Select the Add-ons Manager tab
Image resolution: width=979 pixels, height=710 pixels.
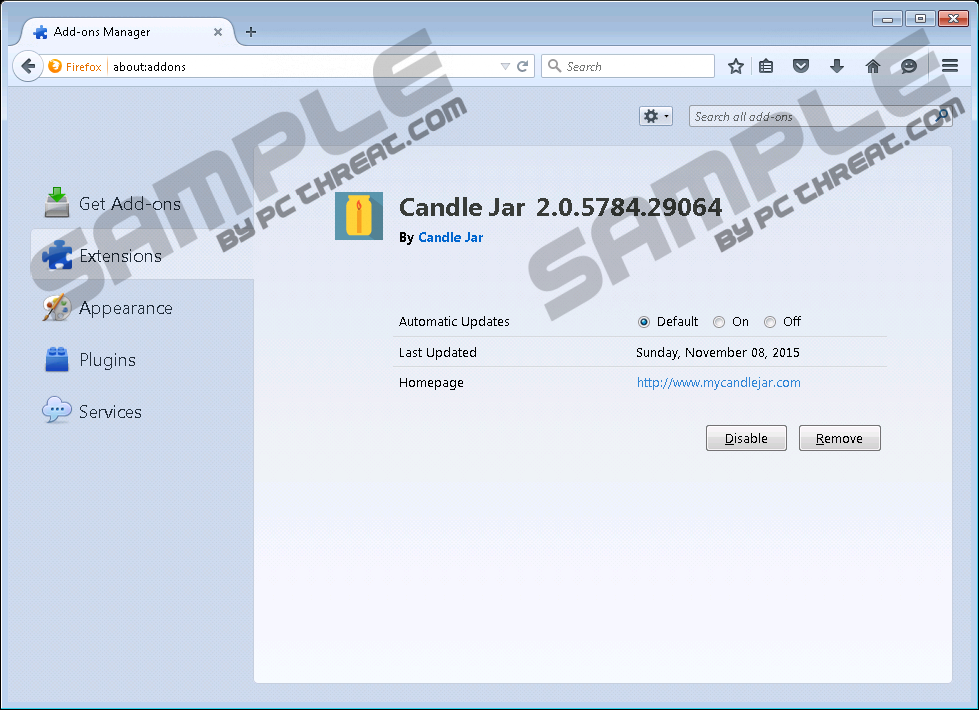point(128,32)
